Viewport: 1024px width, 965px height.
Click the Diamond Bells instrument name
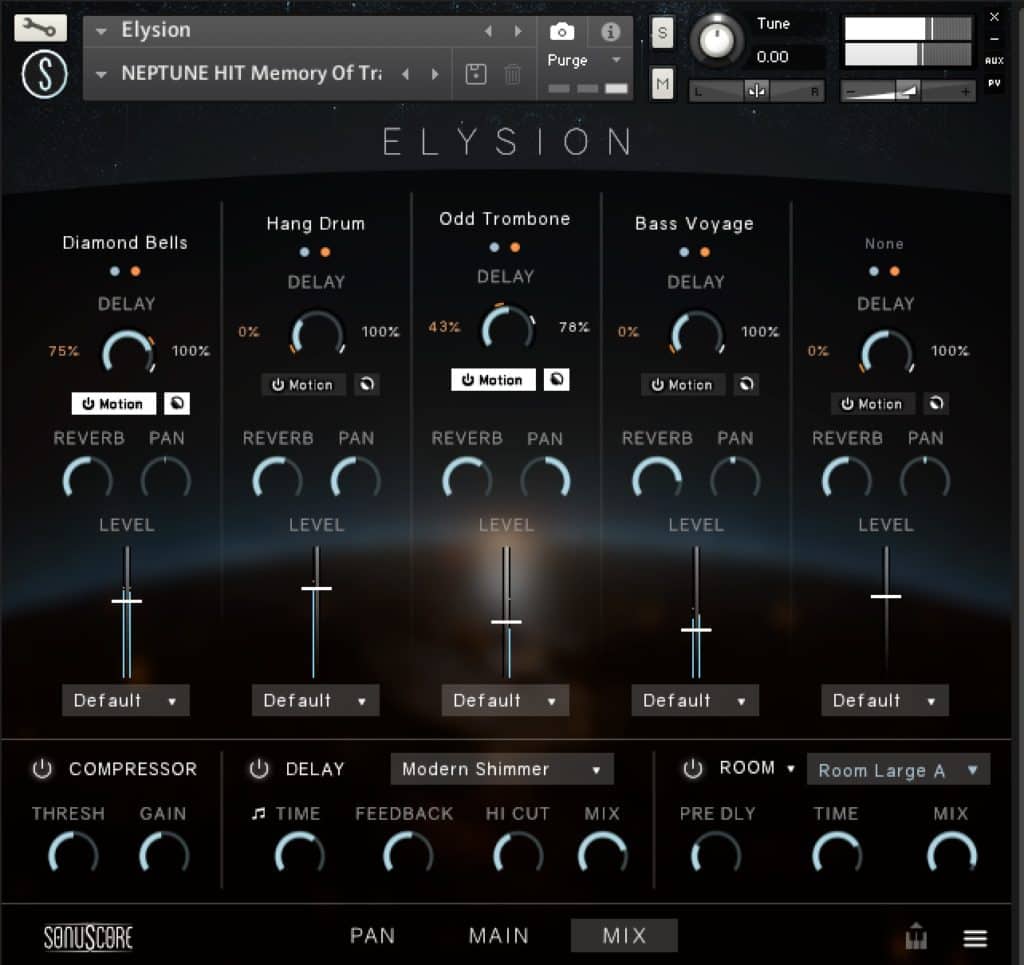[125, 243]
